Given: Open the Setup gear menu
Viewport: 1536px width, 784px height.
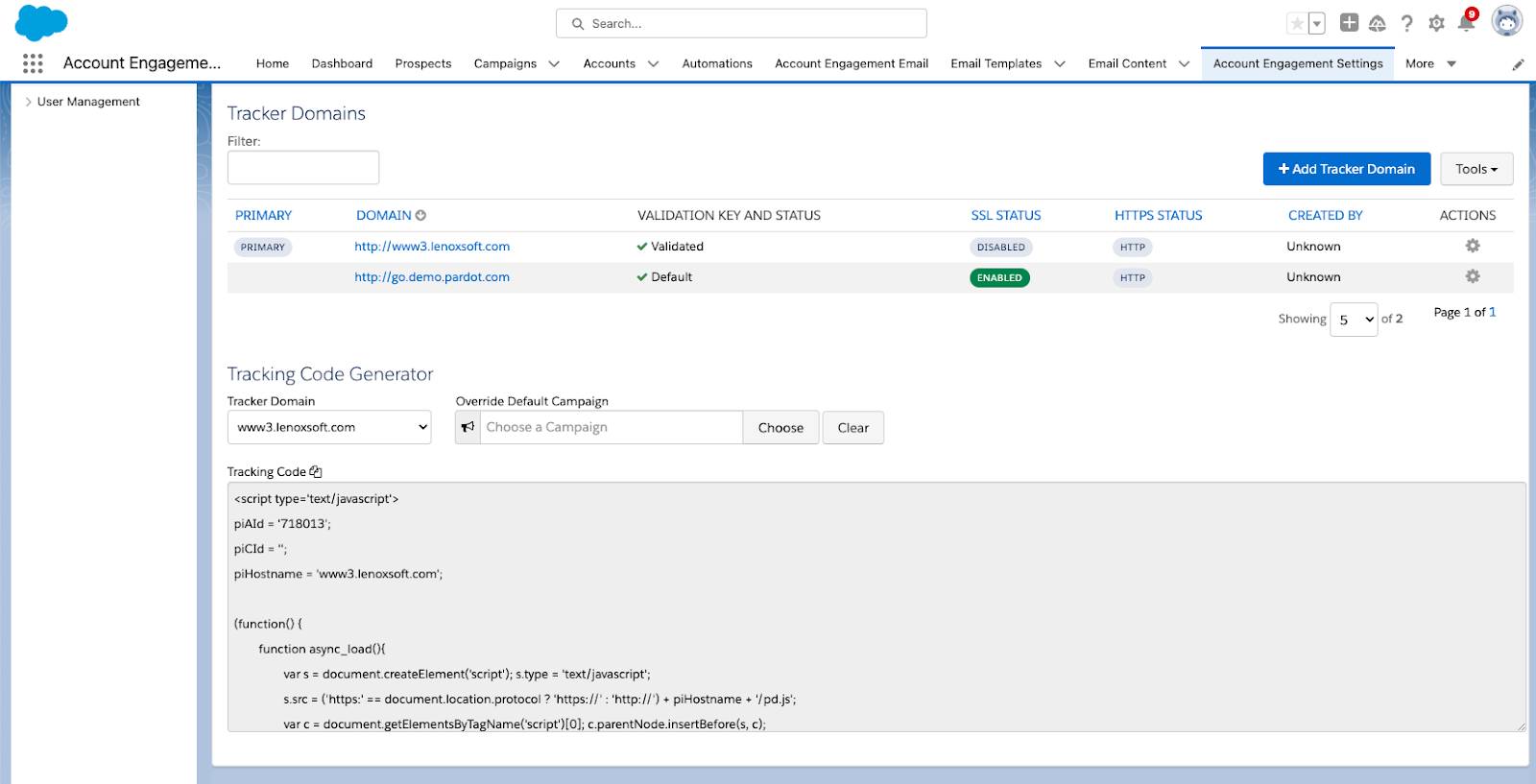Looking at the screenshot, I should 1436,23.
